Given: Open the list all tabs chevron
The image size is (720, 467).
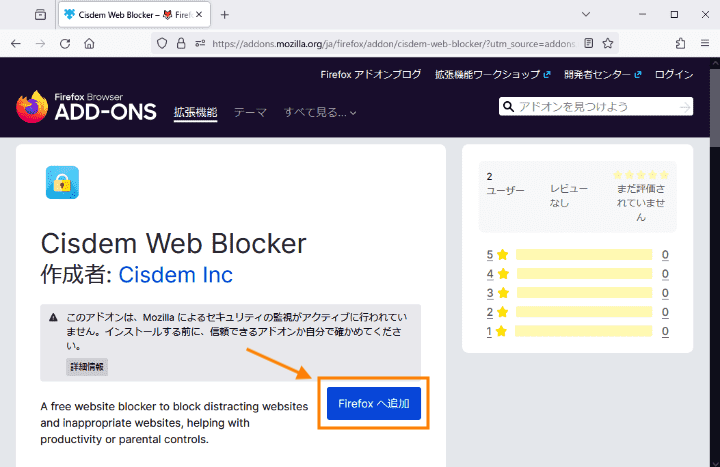Looking at the screenshot, I should tap(585, 15).
